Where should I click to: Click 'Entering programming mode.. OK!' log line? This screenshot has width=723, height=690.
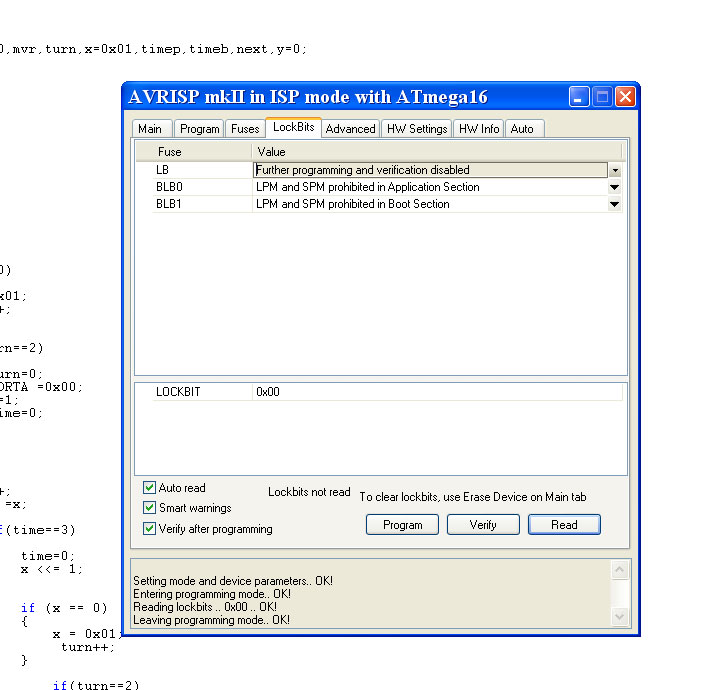pos(212,594)
